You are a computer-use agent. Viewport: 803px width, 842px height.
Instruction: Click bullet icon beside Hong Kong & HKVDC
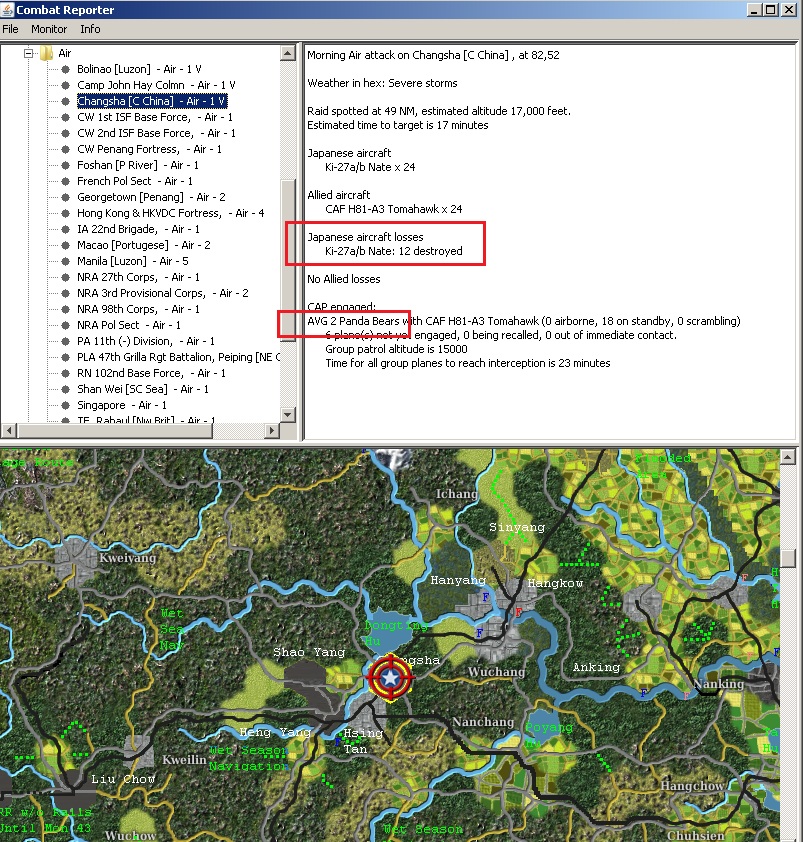tap(66, 213)
